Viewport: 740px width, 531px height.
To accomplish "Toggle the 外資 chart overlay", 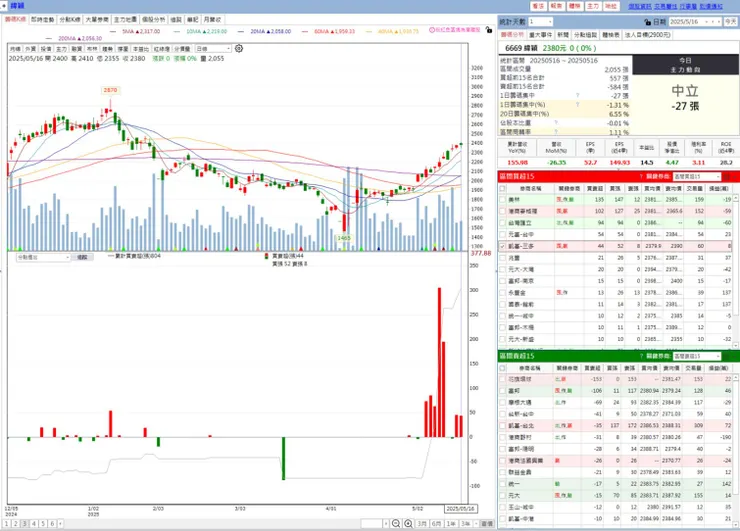I will click(30, 49).
